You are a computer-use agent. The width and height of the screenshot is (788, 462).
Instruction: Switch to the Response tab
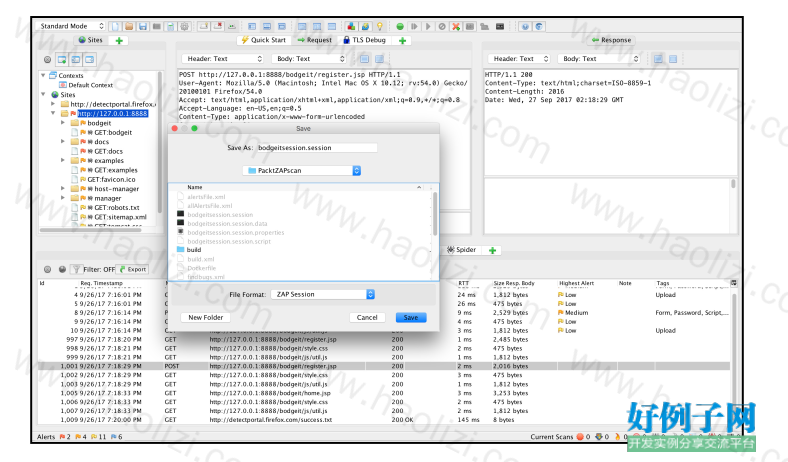612,40
